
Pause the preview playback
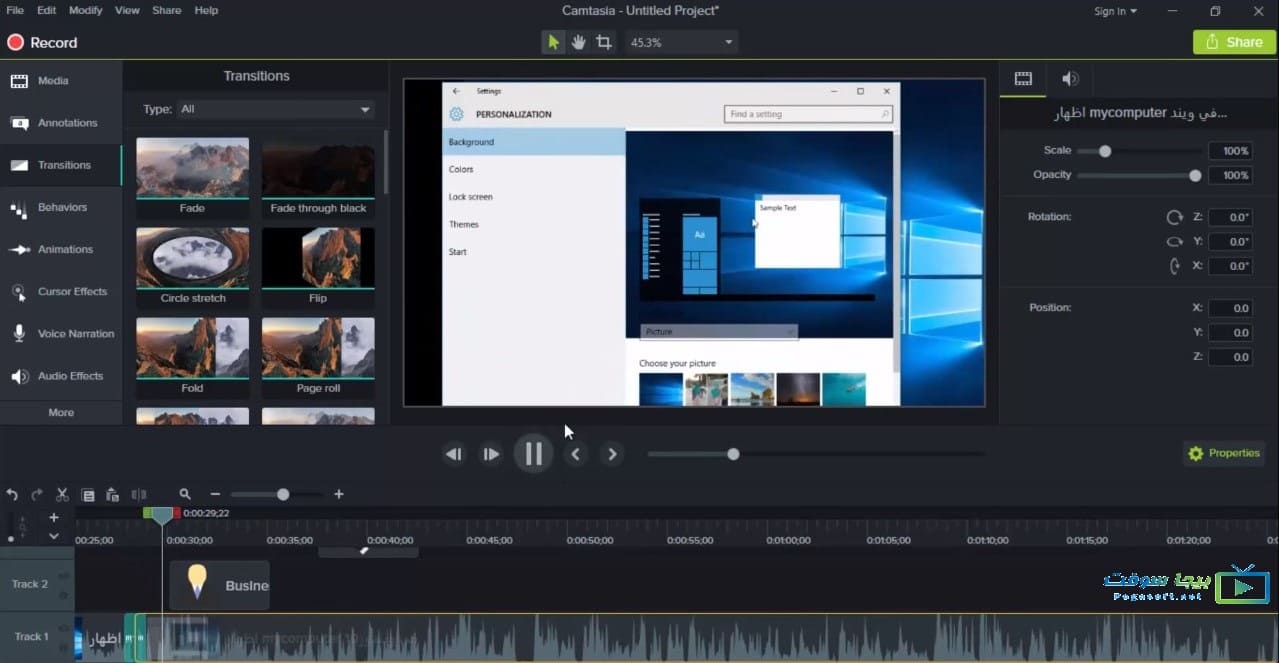point(533,454)
